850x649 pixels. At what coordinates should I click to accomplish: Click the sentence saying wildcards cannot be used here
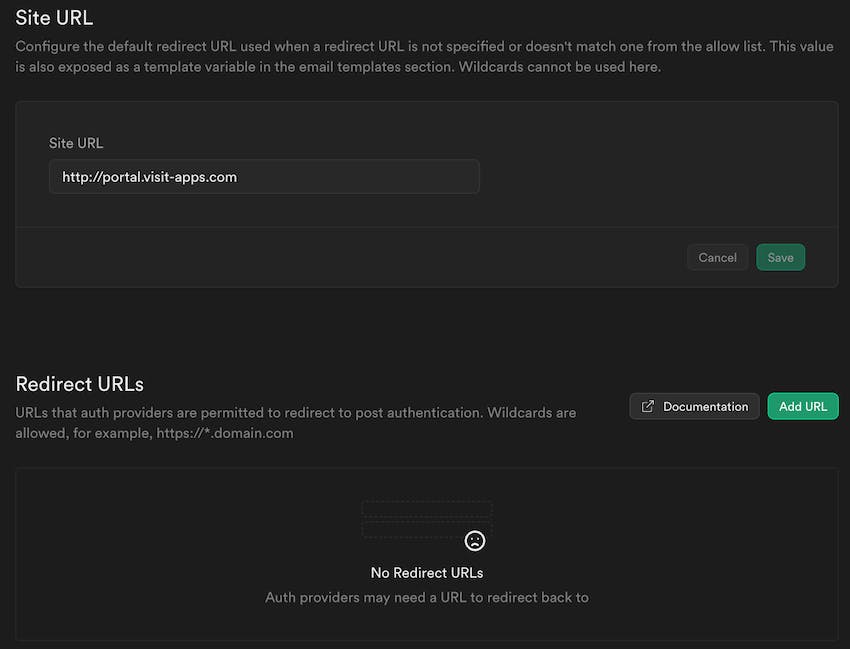559,67
